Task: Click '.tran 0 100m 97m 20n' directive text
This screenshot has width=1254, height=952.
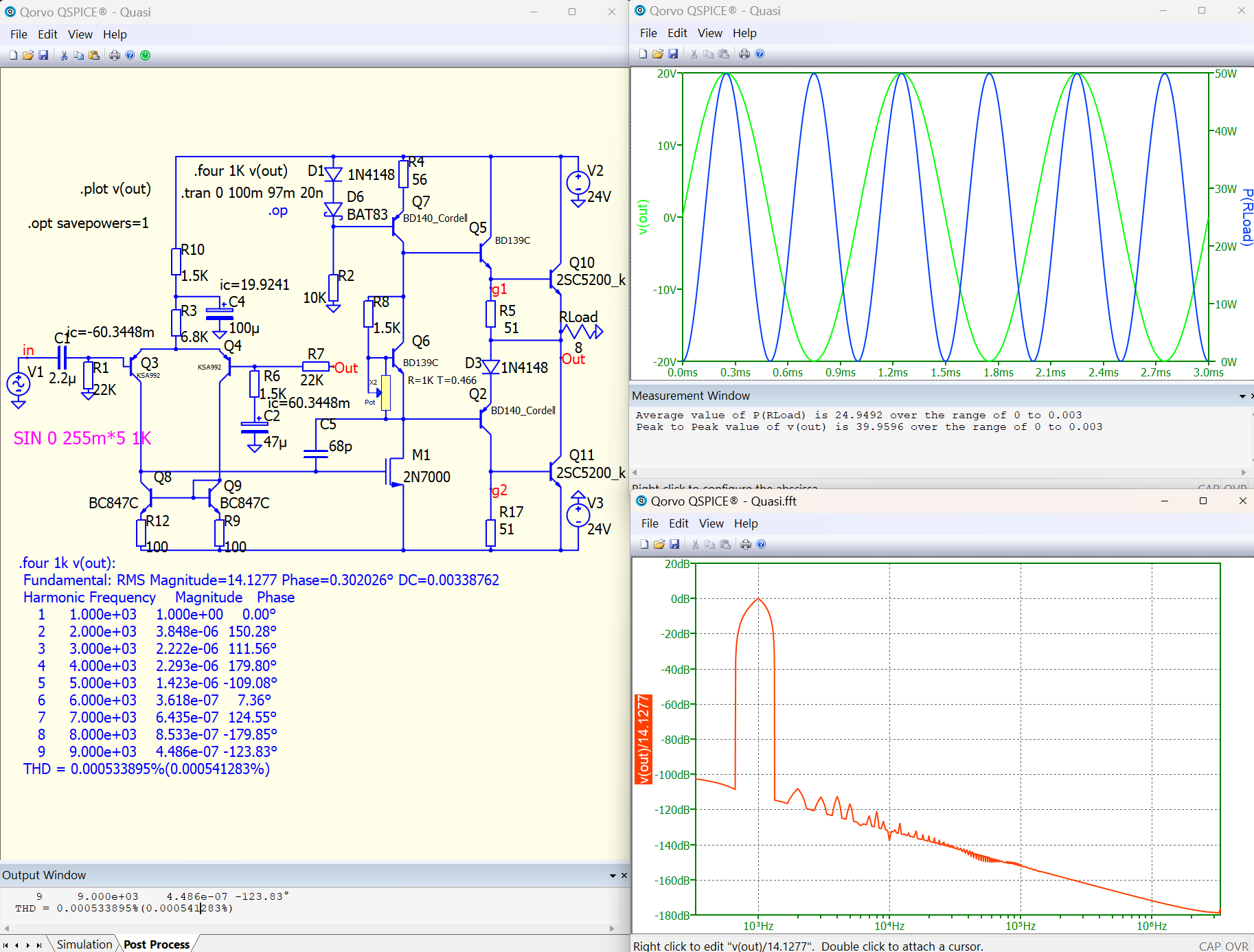Action: tap(252, 193)
